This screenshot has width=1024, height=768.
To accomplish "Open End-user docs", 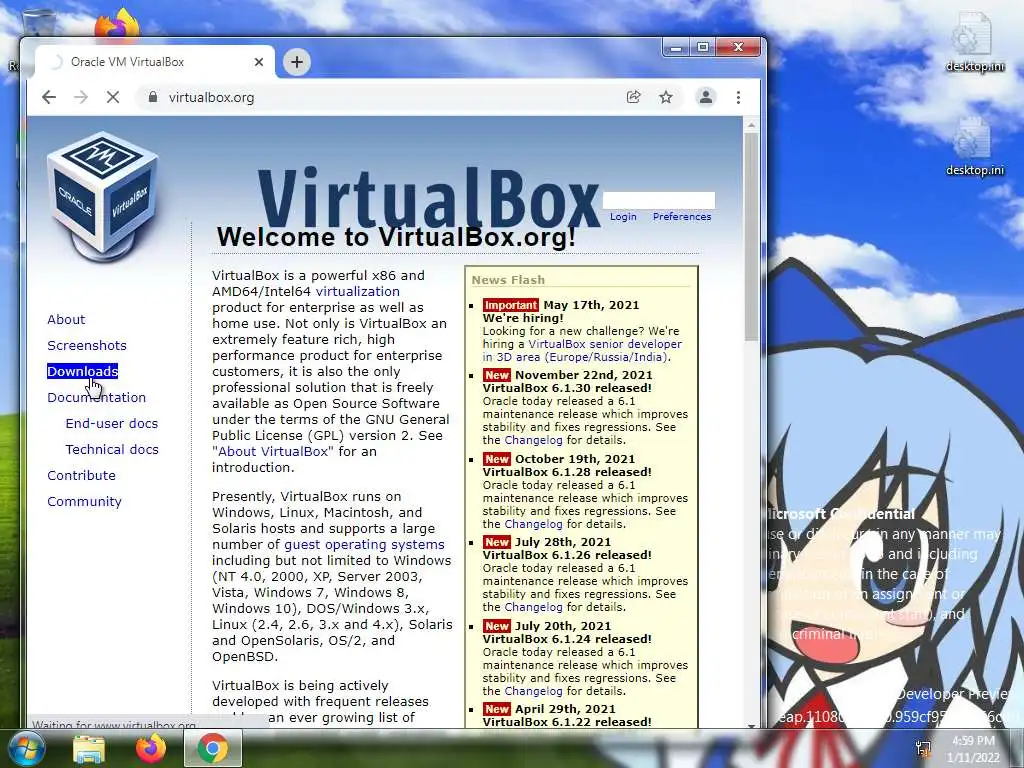I will pos(112,423).
